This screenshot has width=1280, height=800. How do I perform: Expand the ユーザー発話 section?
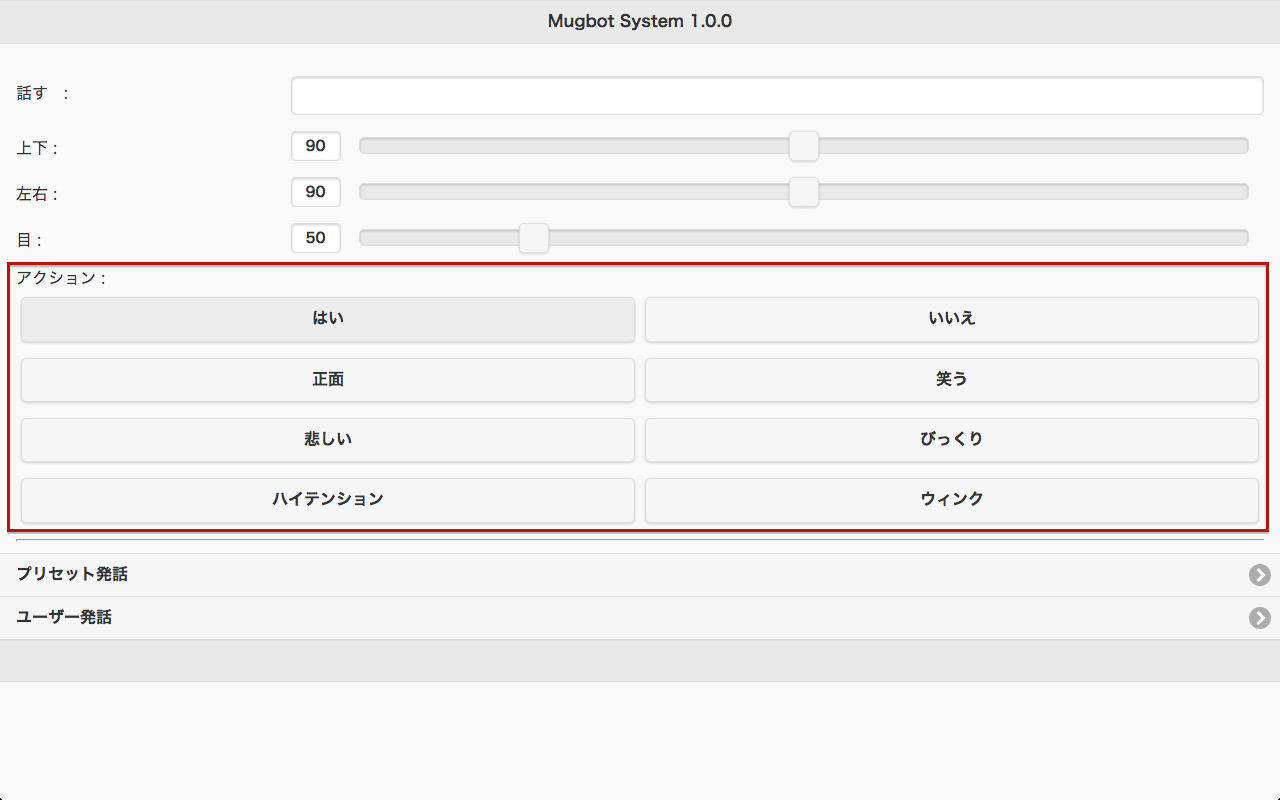pyautogui.click(x=64, y=618)
